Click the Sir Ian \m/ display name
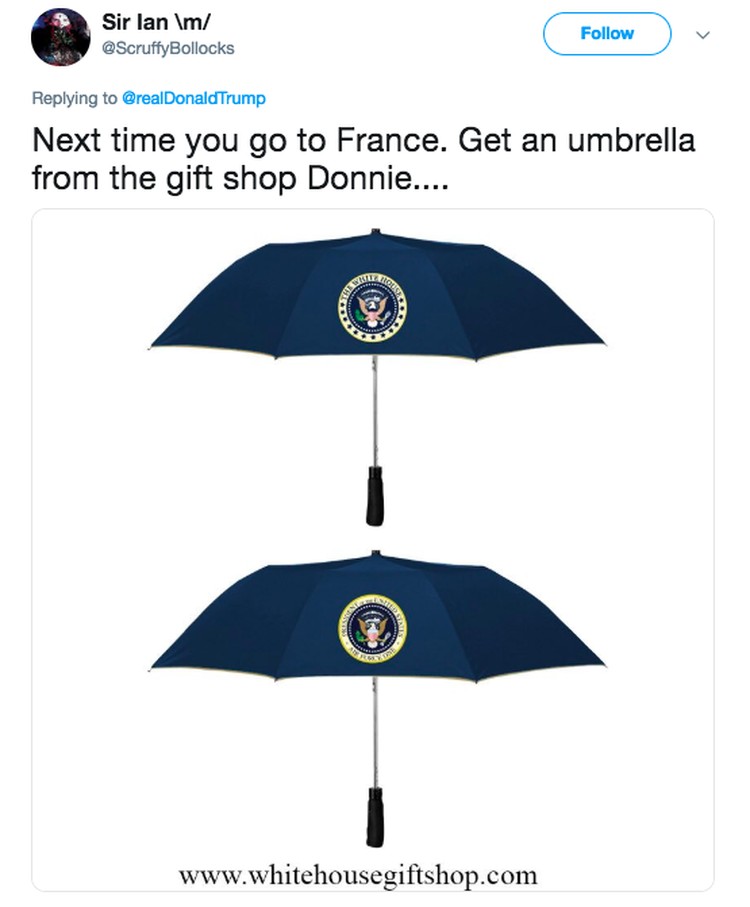The height and width of the screenshot is (907, 750). (x=156, y=22)
